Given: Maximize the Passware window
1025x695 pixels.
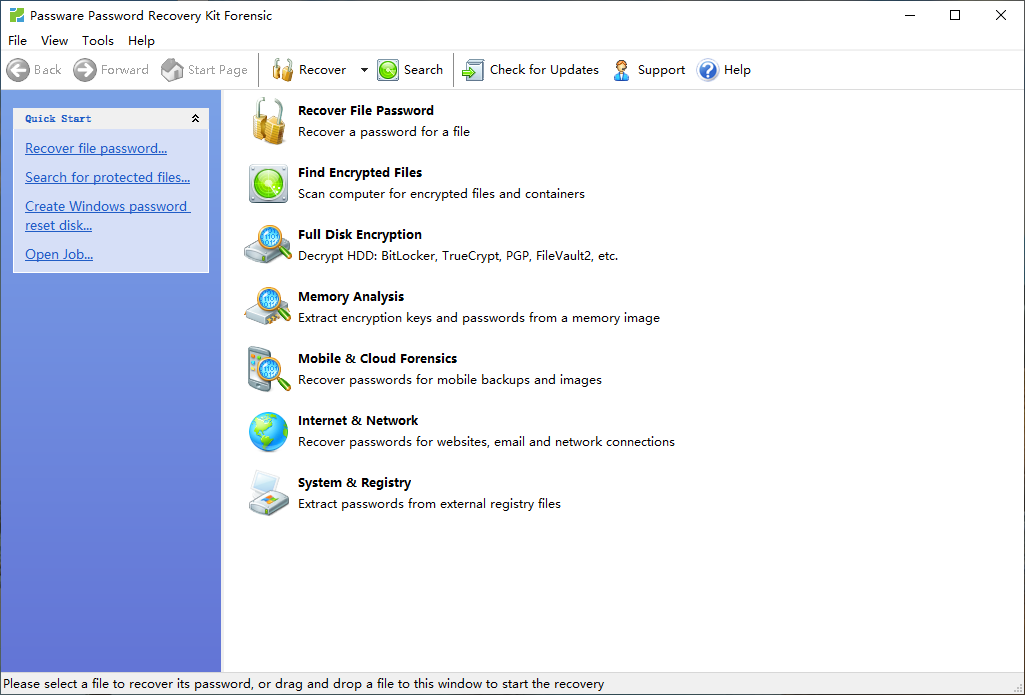Looking at the screenshot, I should [955, 15].
